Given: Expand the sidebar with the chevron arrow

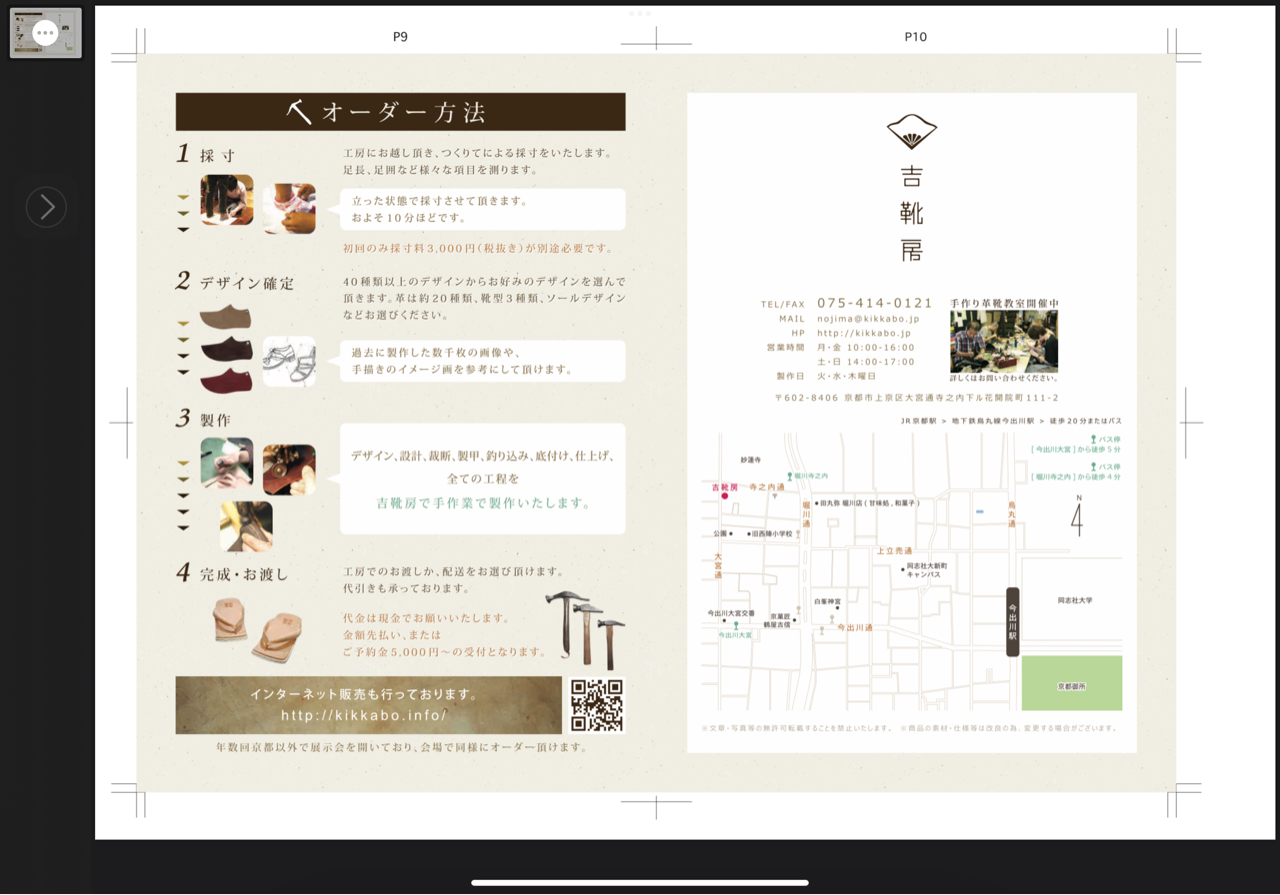Looking at the screenshot, I should [46, 207].
